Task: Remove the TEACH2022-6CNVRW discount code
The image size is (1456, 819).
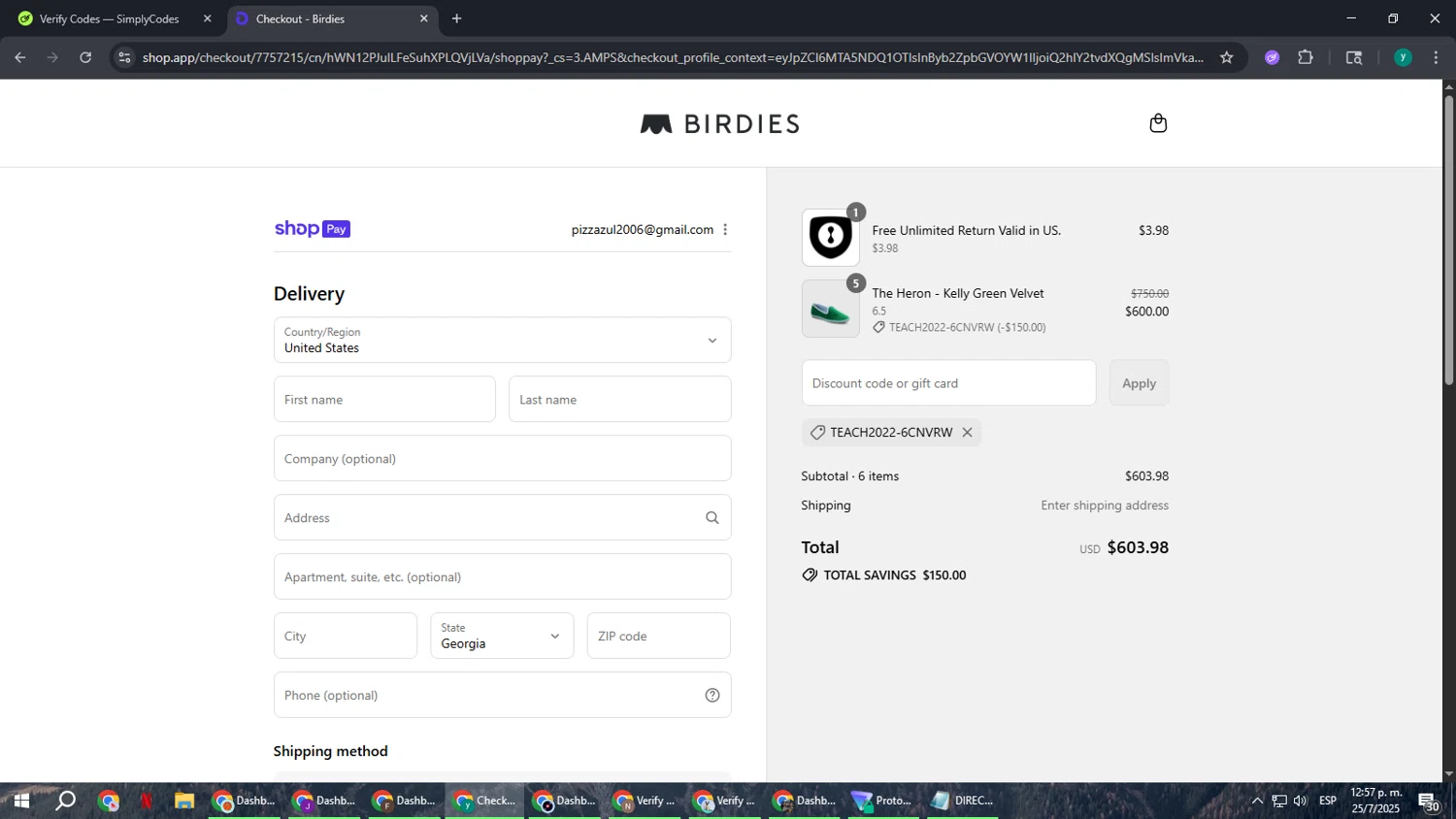Action: pos(967,433)
